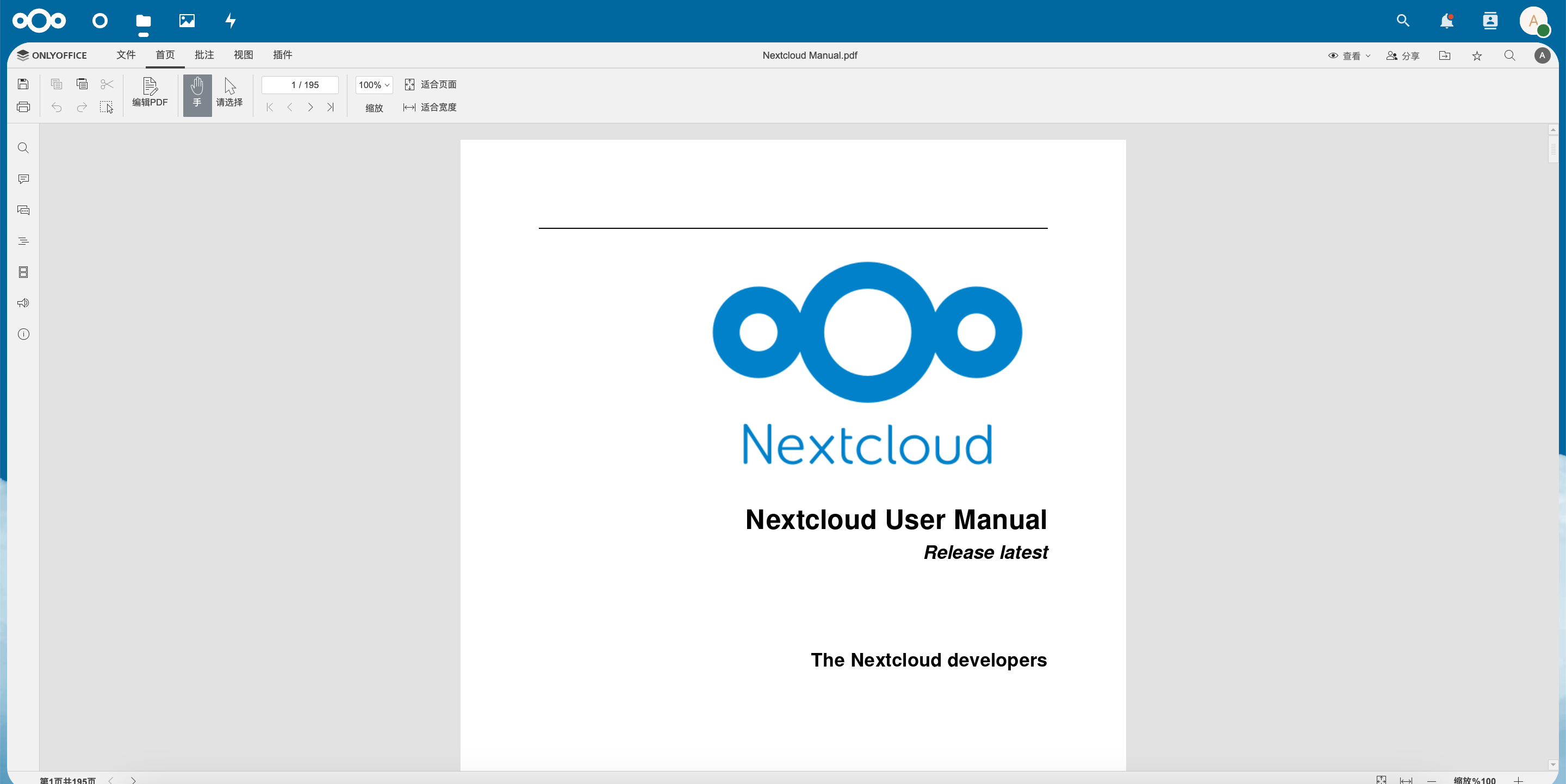Switch to the 视图 tab
Viewport: 1566px width, 784px height.
tap(243, 55)
